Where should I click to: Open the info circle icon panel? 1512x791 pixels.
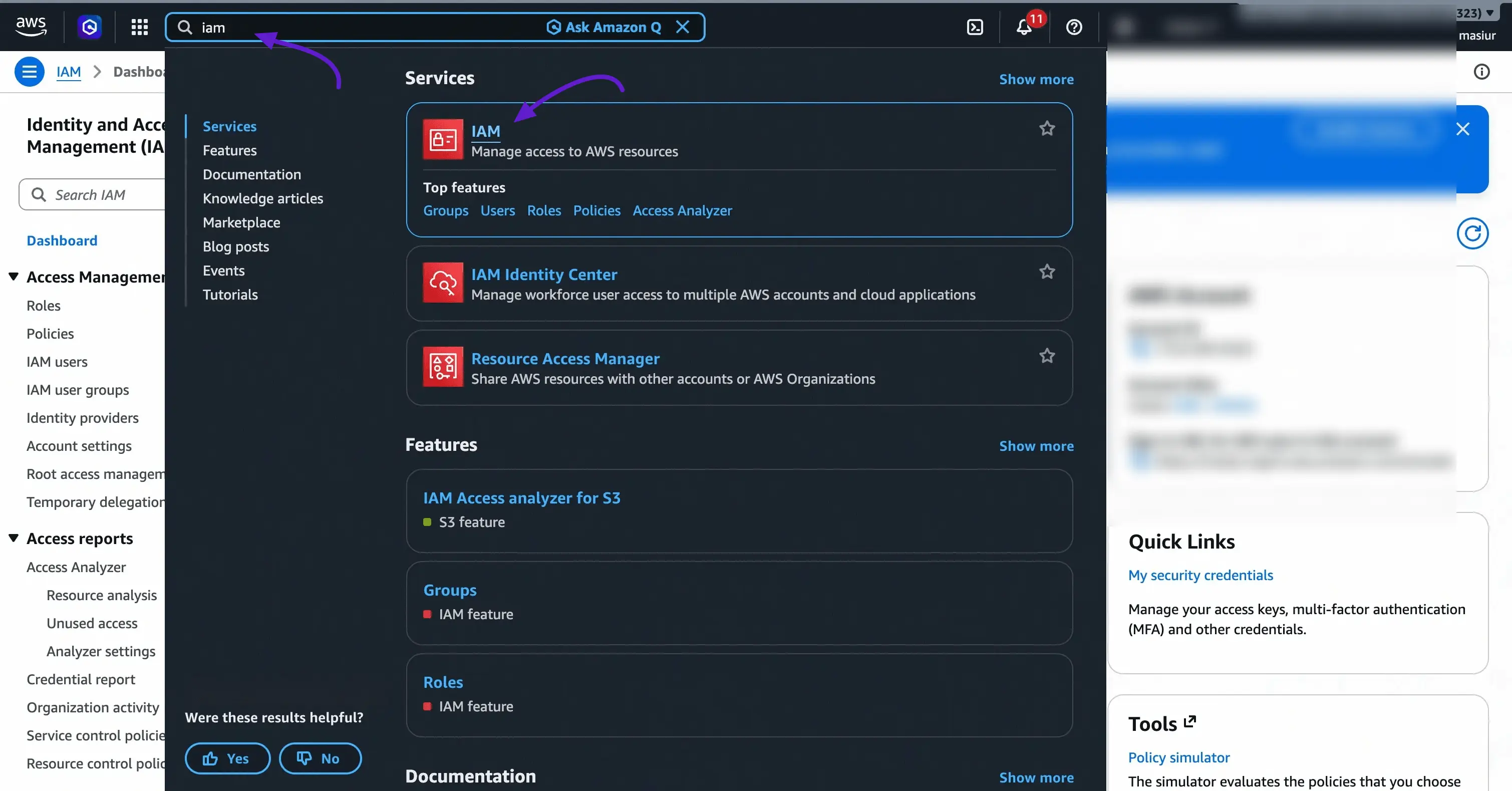tap(1481, 72)
